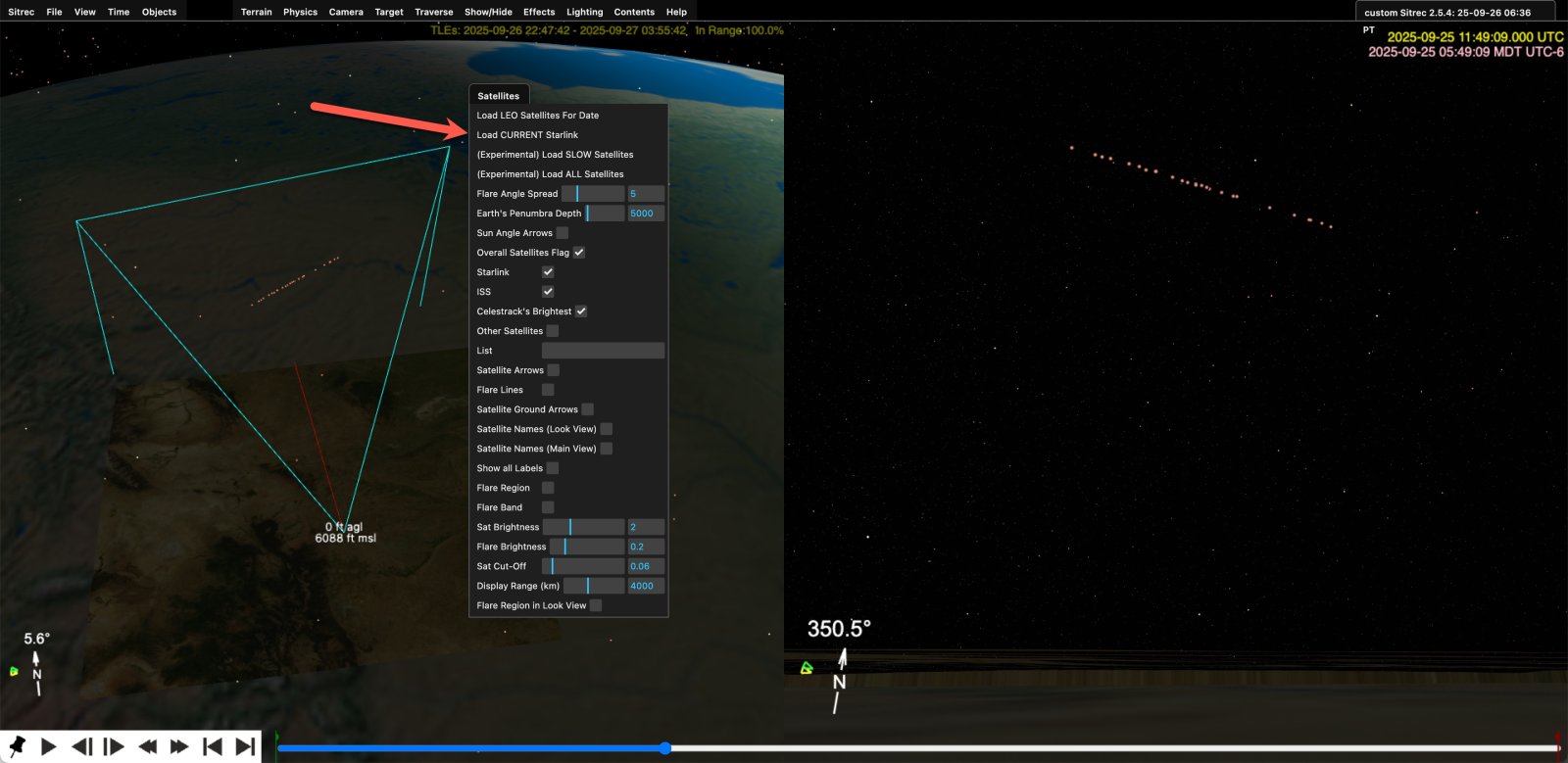This screenshot has height=763, width=1568.
Task: Disable the Starlink checkbox
Action: pyautogui.click(x=548, y=272)
